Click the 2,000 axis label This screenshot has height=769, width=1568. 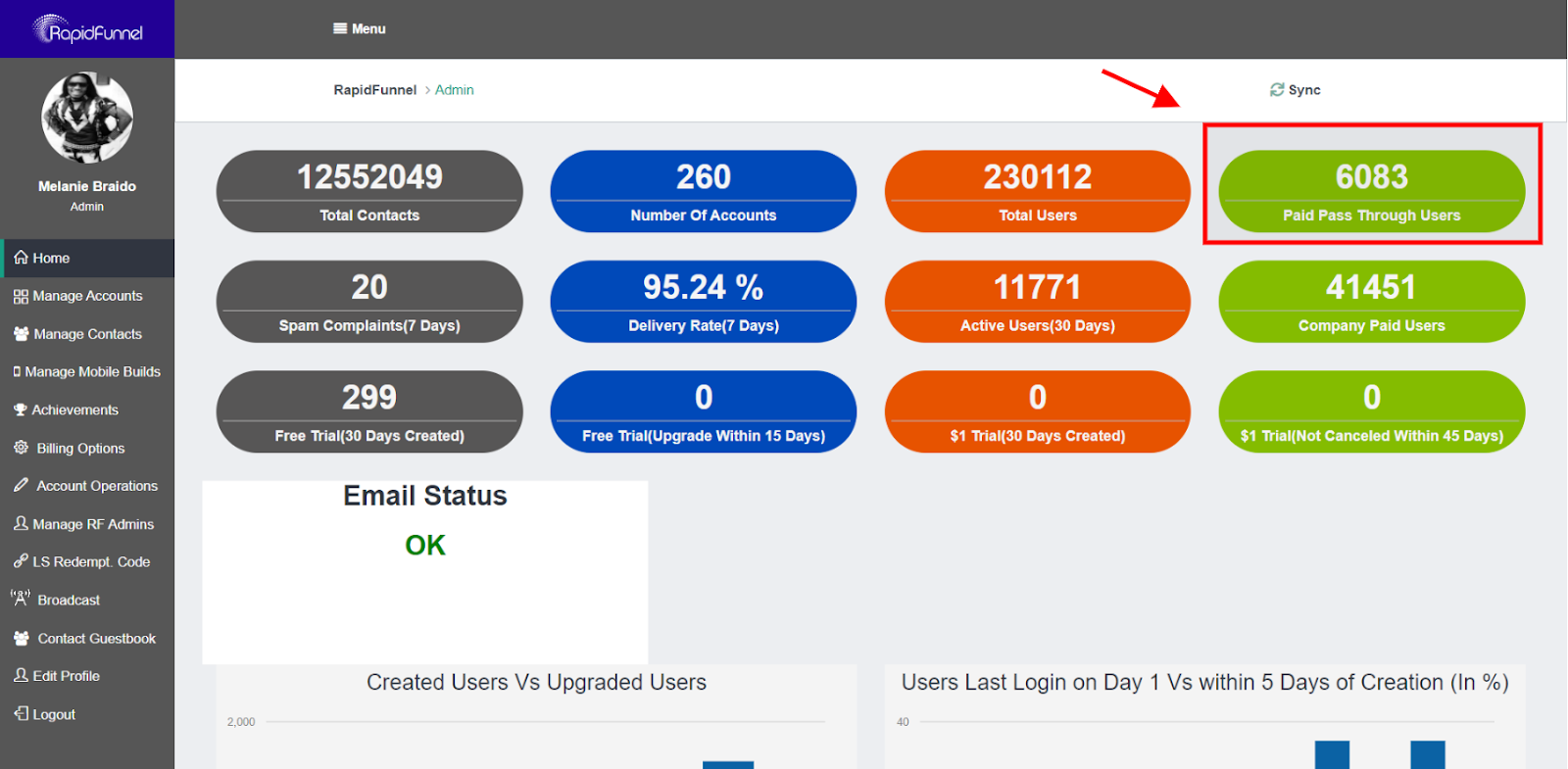pos(241,722)
